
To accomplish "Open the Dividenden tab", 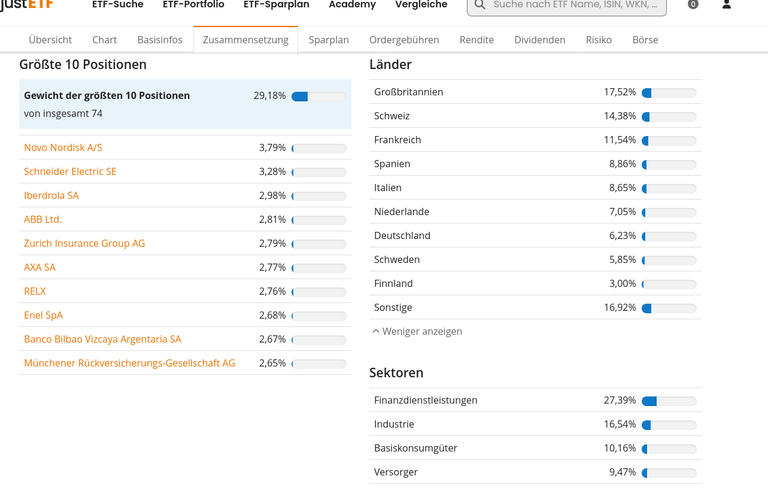I will [x=540, y=40].
